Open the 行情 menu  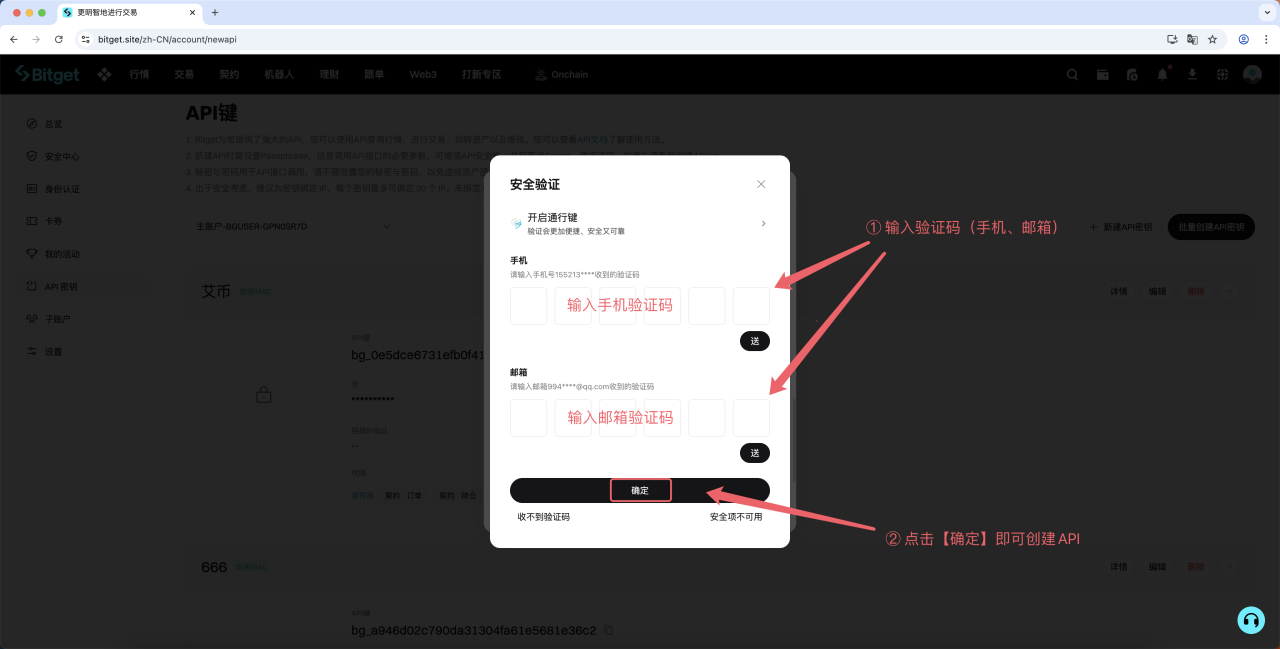coord(139,75)
